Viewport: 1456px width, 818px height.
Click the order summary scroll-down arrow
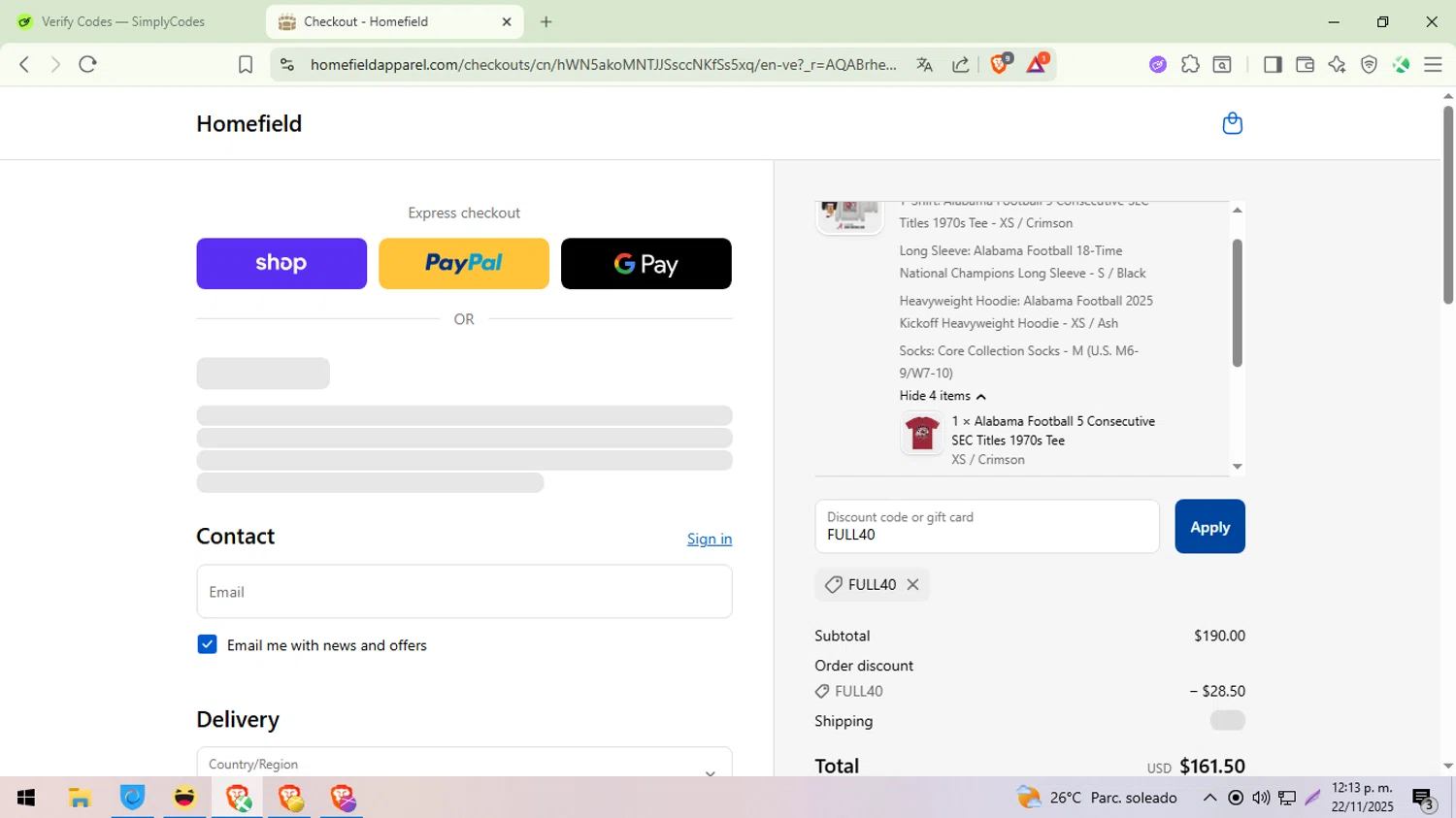coord(1237,467)
